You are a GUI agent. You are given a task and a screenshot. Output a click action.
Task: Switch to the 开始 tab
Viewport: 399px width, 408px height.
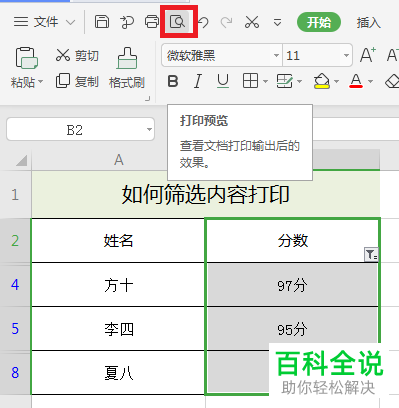[319, 22]
